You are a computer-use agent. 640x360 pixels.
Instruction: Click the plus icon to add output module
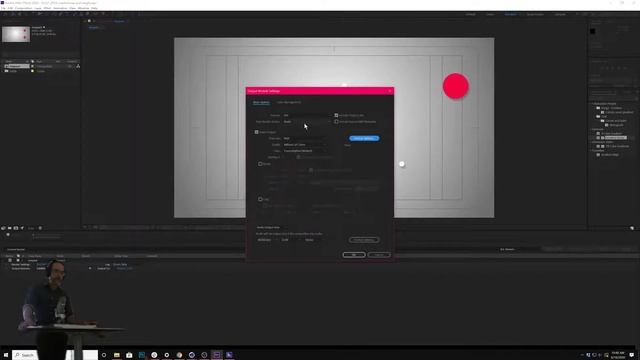[90, 269]
